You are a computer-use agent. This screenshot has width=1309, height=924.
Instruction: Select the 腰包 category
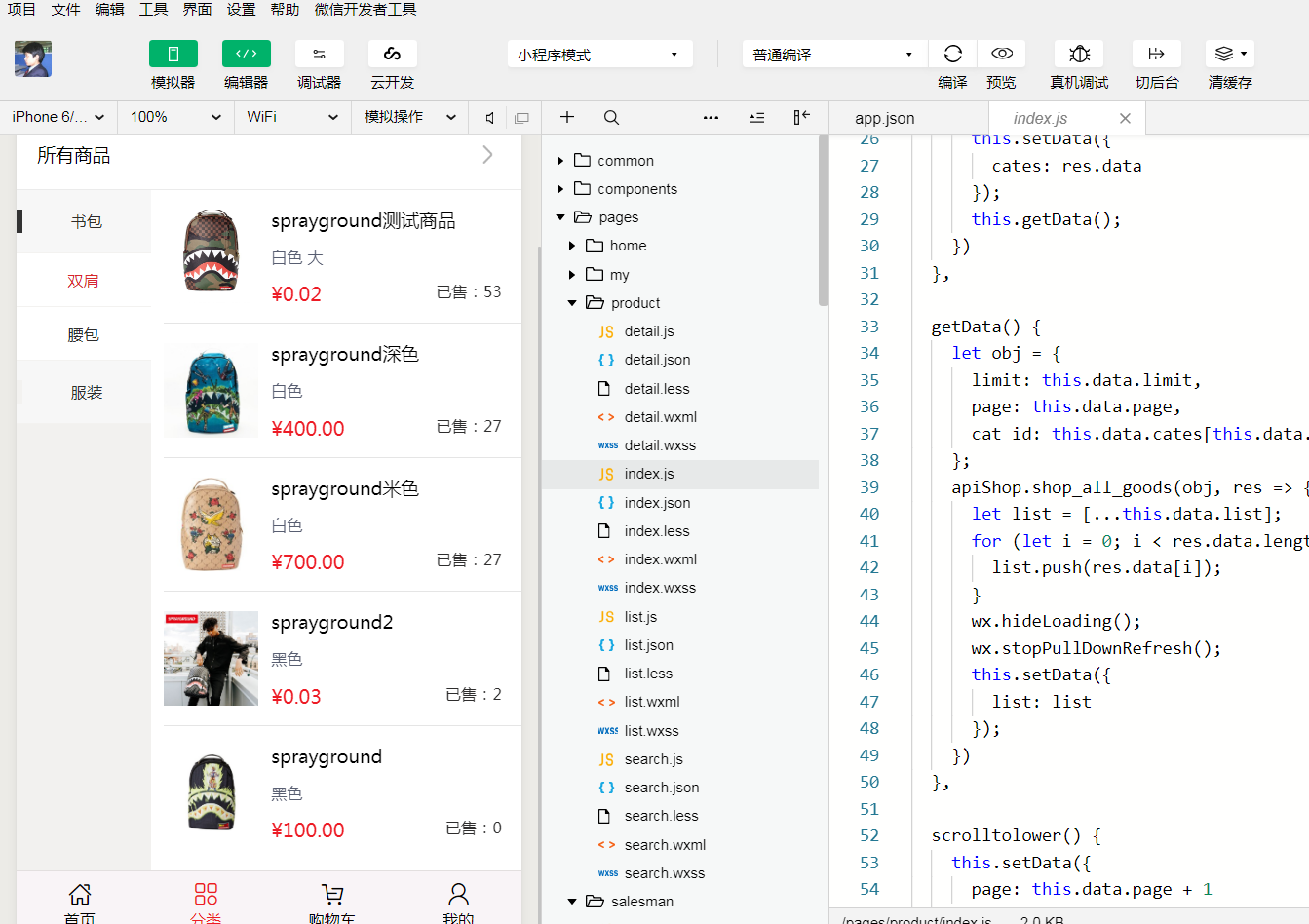click(84, 335)
